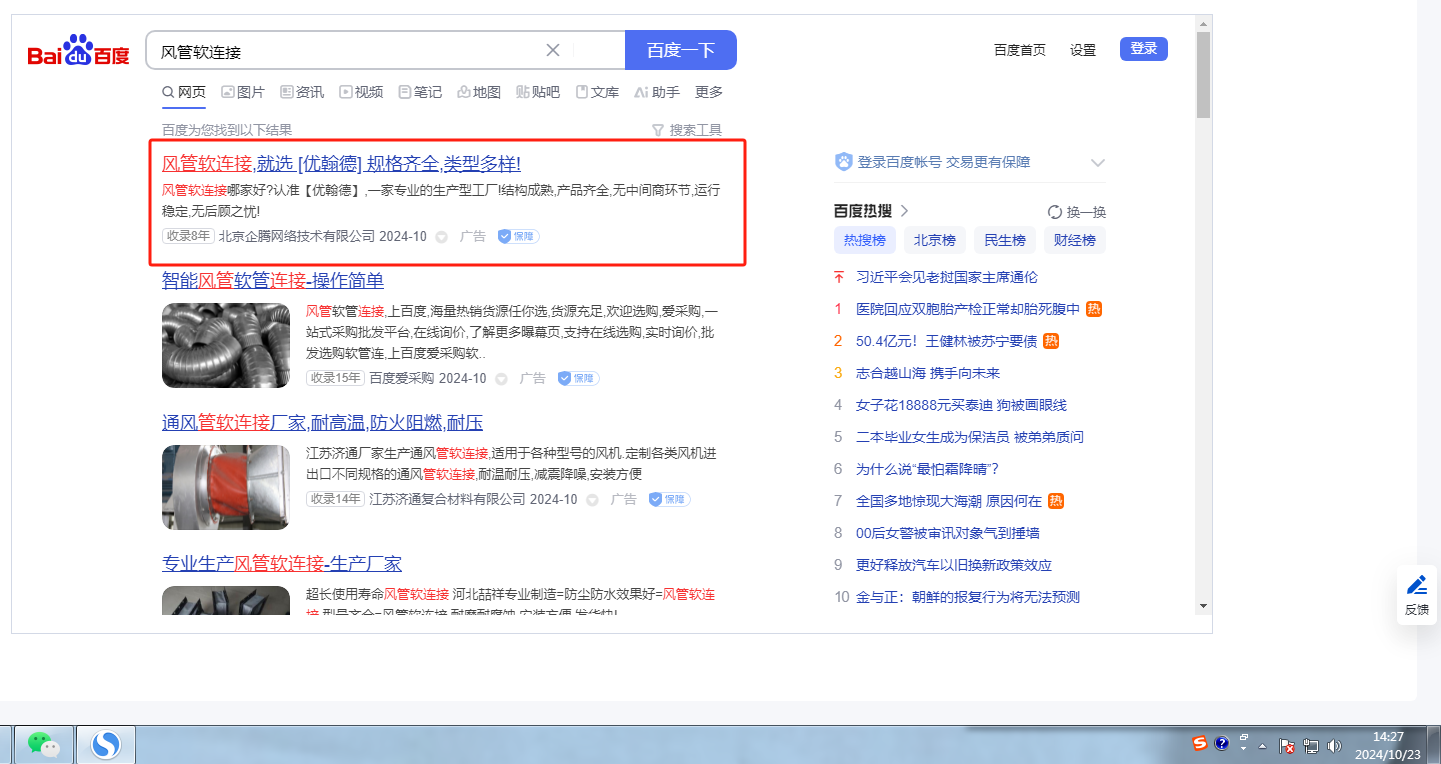Click the 登录 login button

point(1143,49)
